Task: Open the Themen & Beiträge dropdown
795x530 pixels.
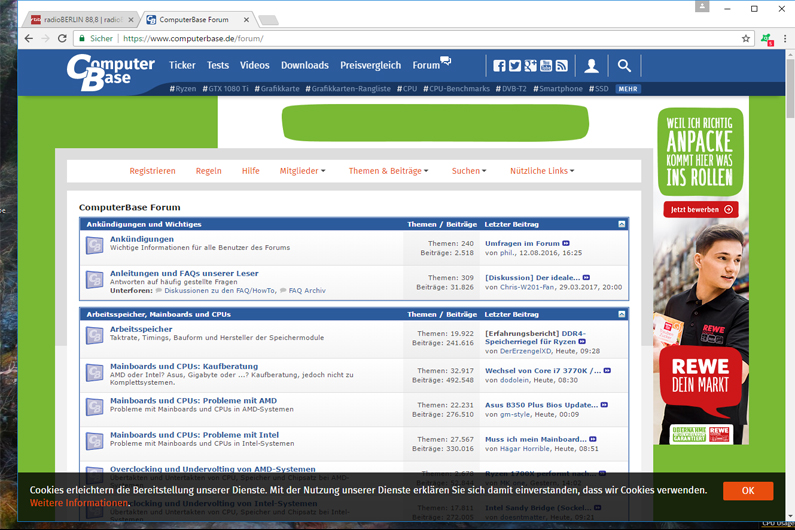Action: pos(388,171)
